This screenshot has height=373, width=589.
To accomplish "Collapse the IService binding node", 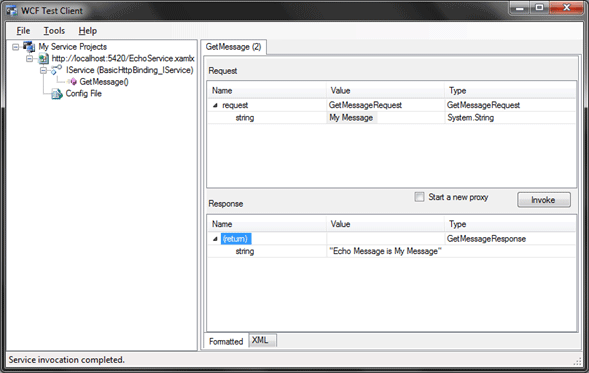I will click(44, 70).
